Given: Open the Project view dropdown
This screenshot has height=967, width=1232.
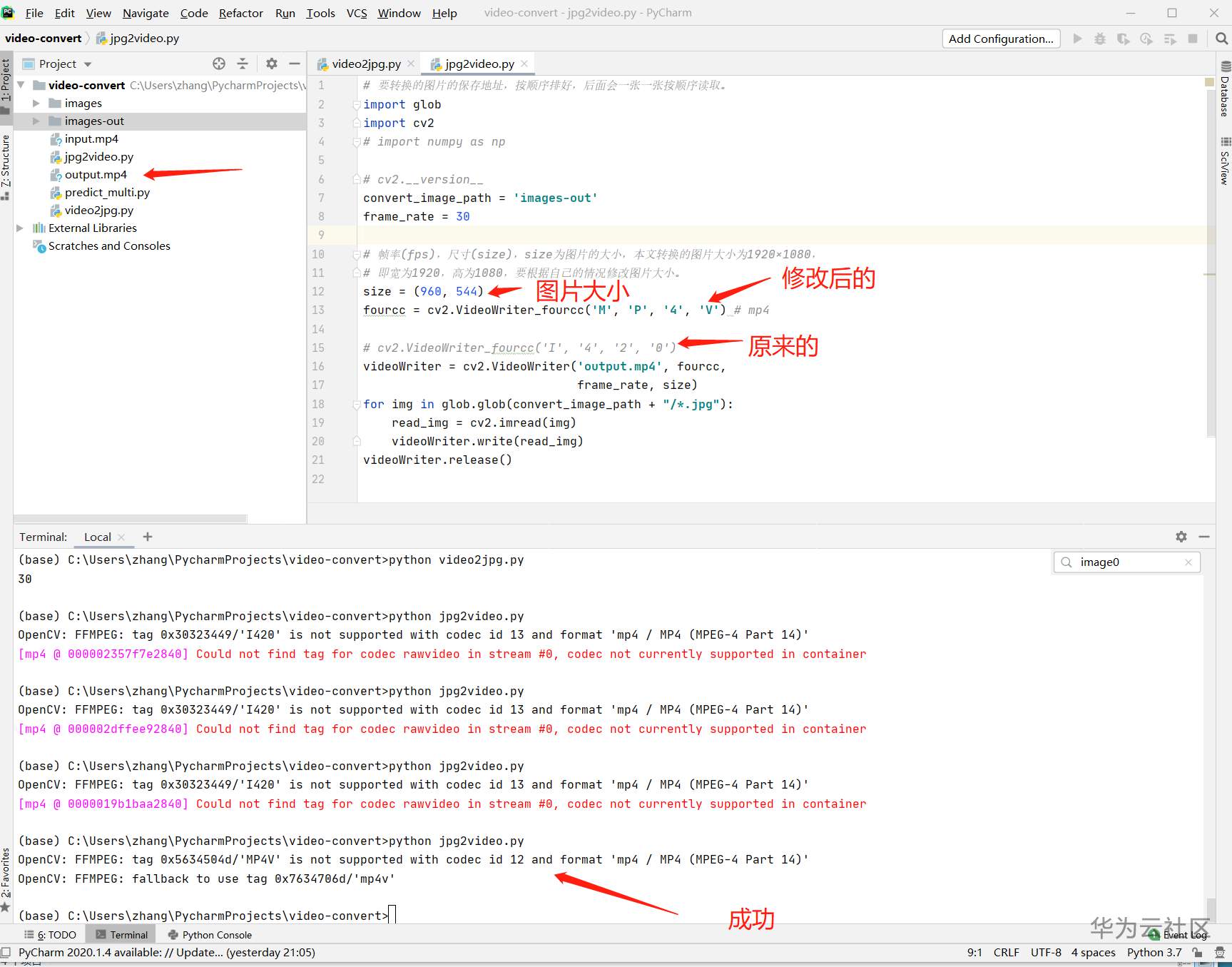Looking at the screenshot, I should (87, 64).
